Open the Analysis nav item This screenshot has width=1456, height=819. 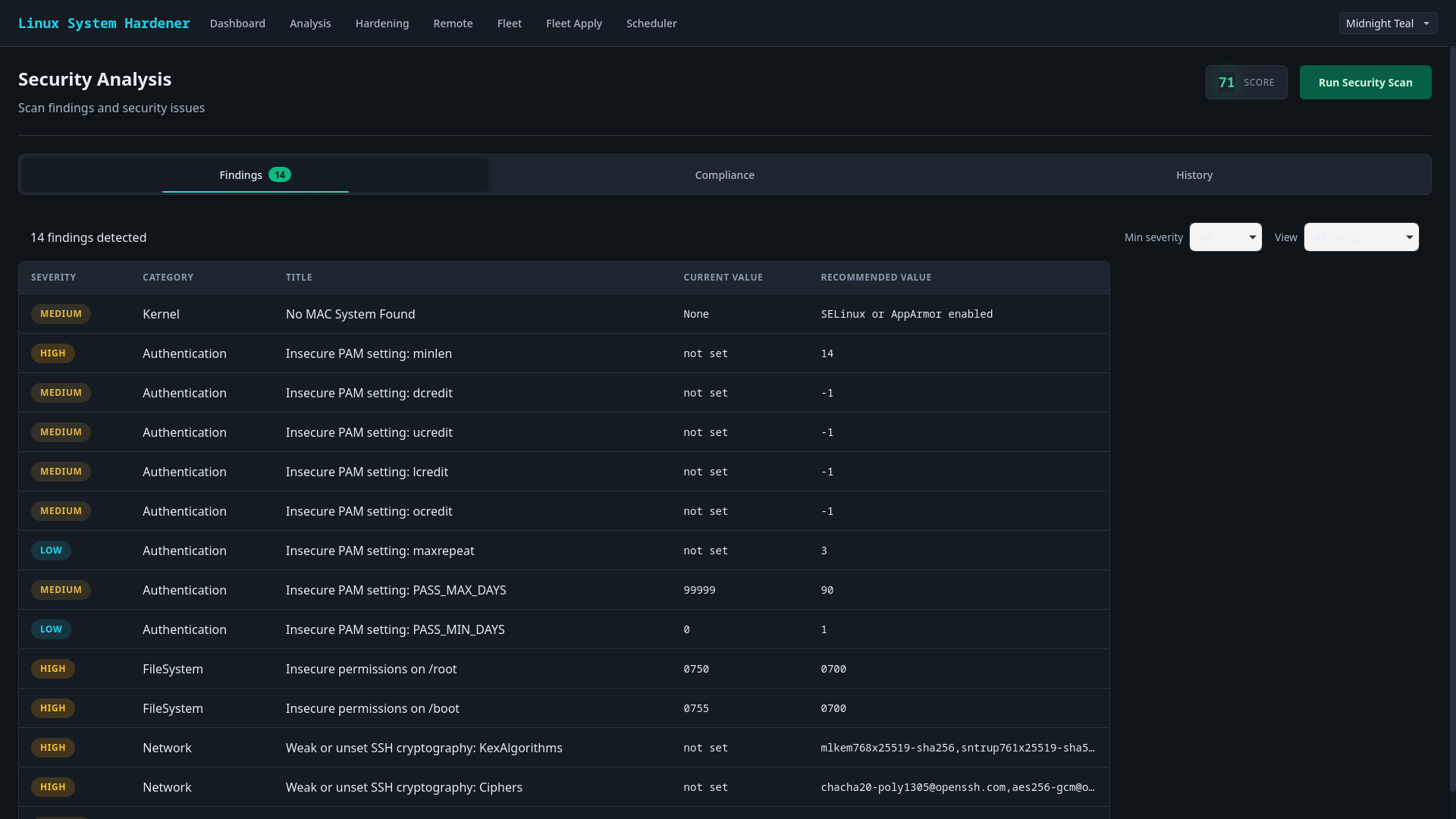pyautogui.click(x=310, y=24)
